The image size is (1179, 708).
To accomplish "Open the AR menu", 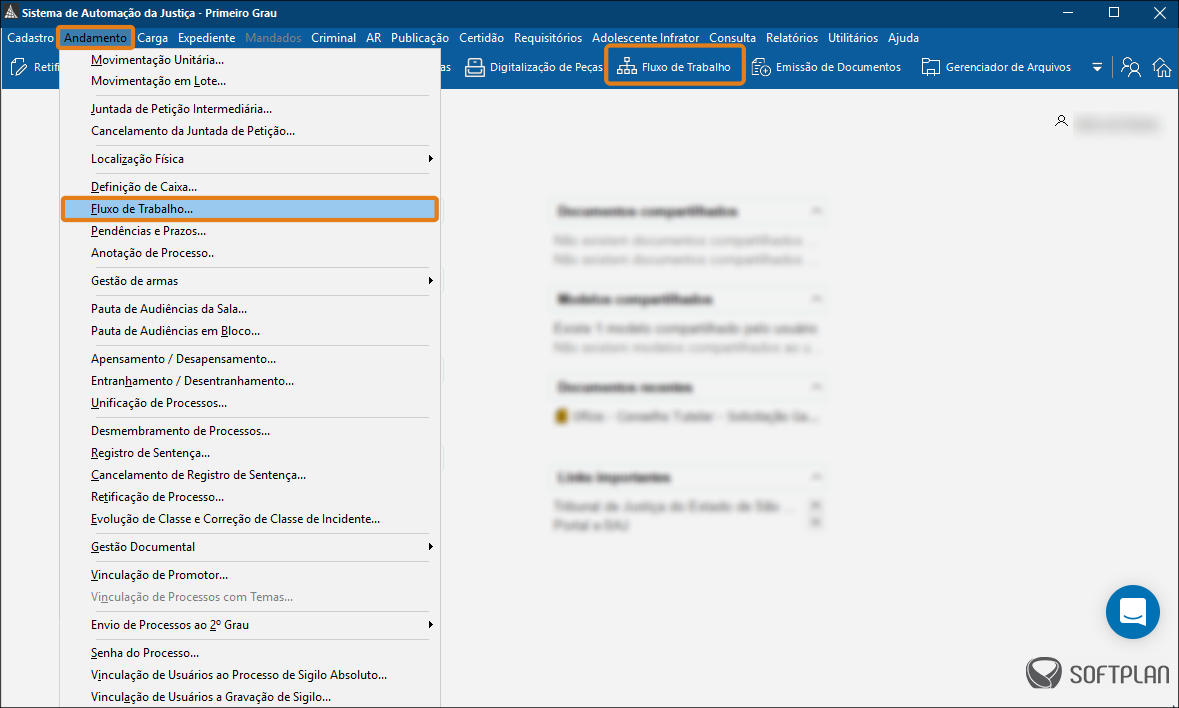I will 374,38.
